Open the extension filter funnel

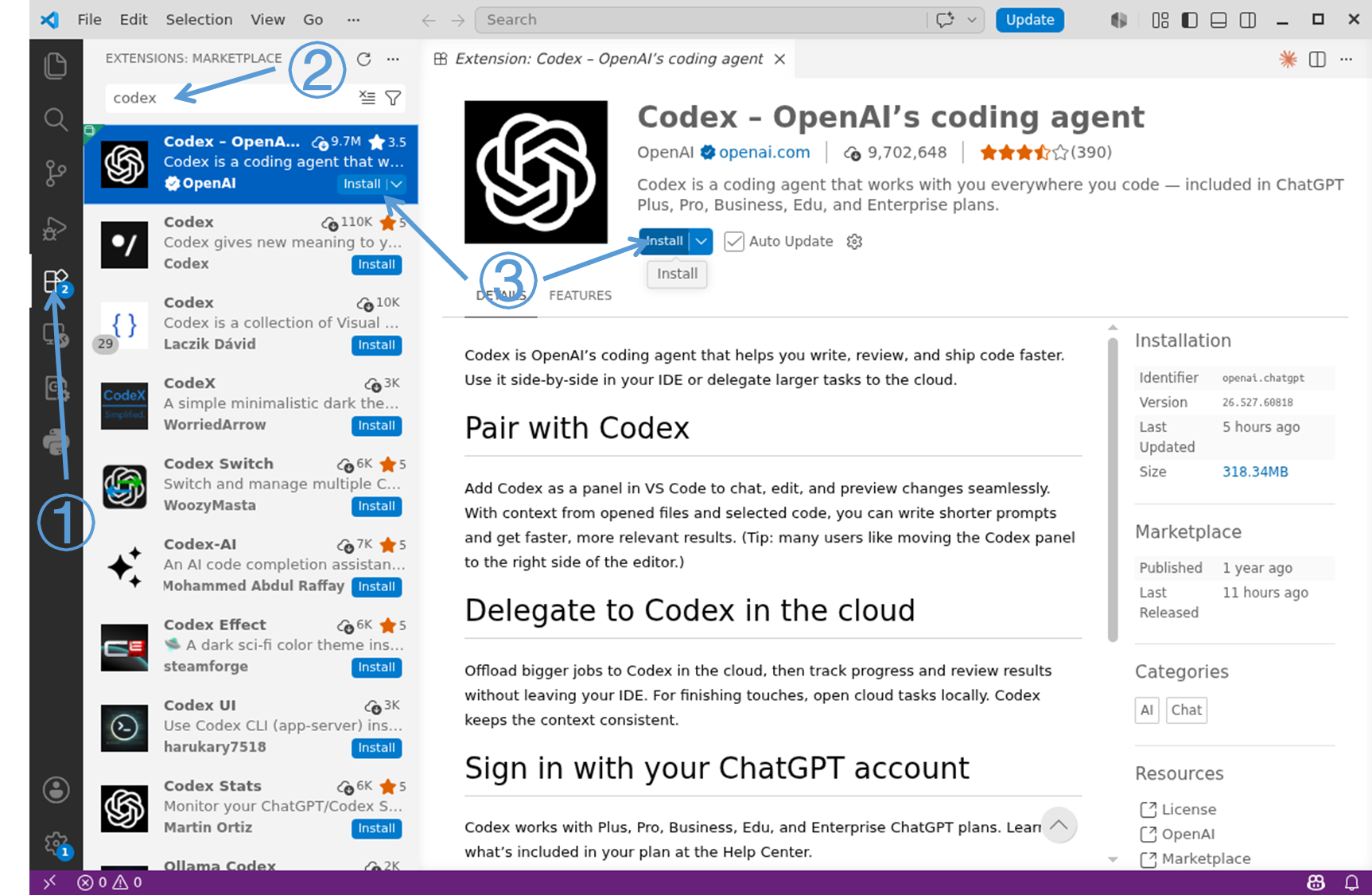[393, 98]
